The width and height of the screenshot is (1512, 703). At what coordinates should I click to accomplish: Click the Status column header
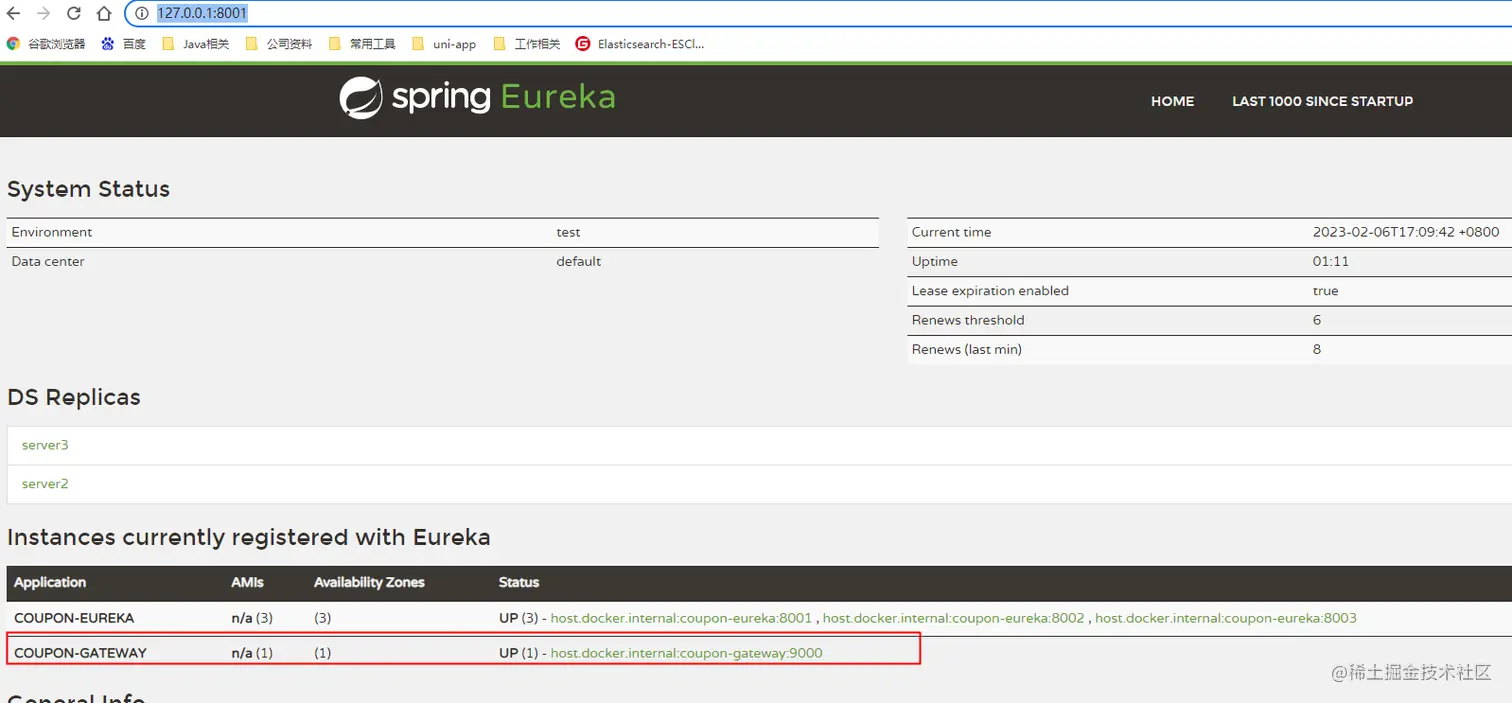tap(519, 582)
